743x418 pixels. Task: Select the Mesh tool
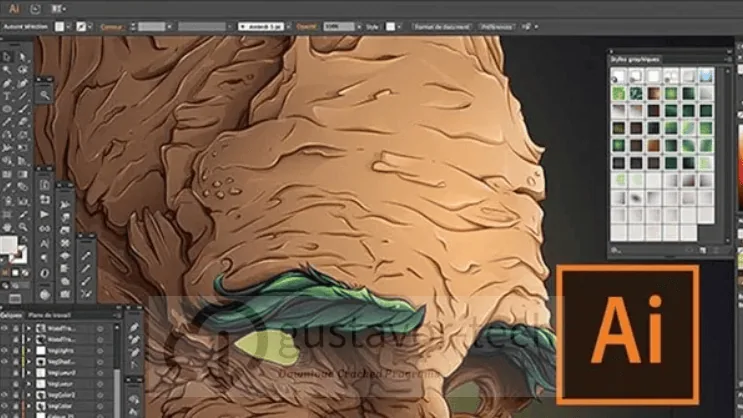[7, 174]
